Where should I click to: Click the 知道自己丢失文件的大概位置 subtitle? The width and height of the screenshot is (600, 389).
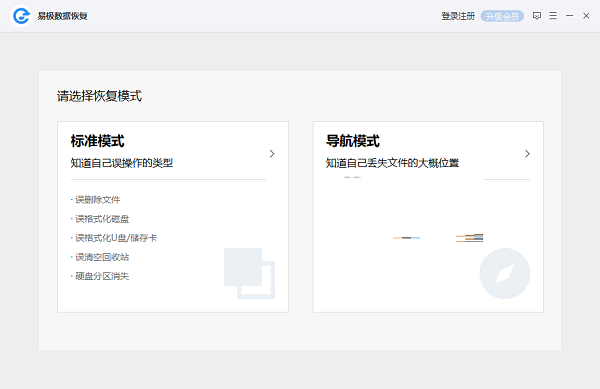pyautogui.click(x=392, y=163)
